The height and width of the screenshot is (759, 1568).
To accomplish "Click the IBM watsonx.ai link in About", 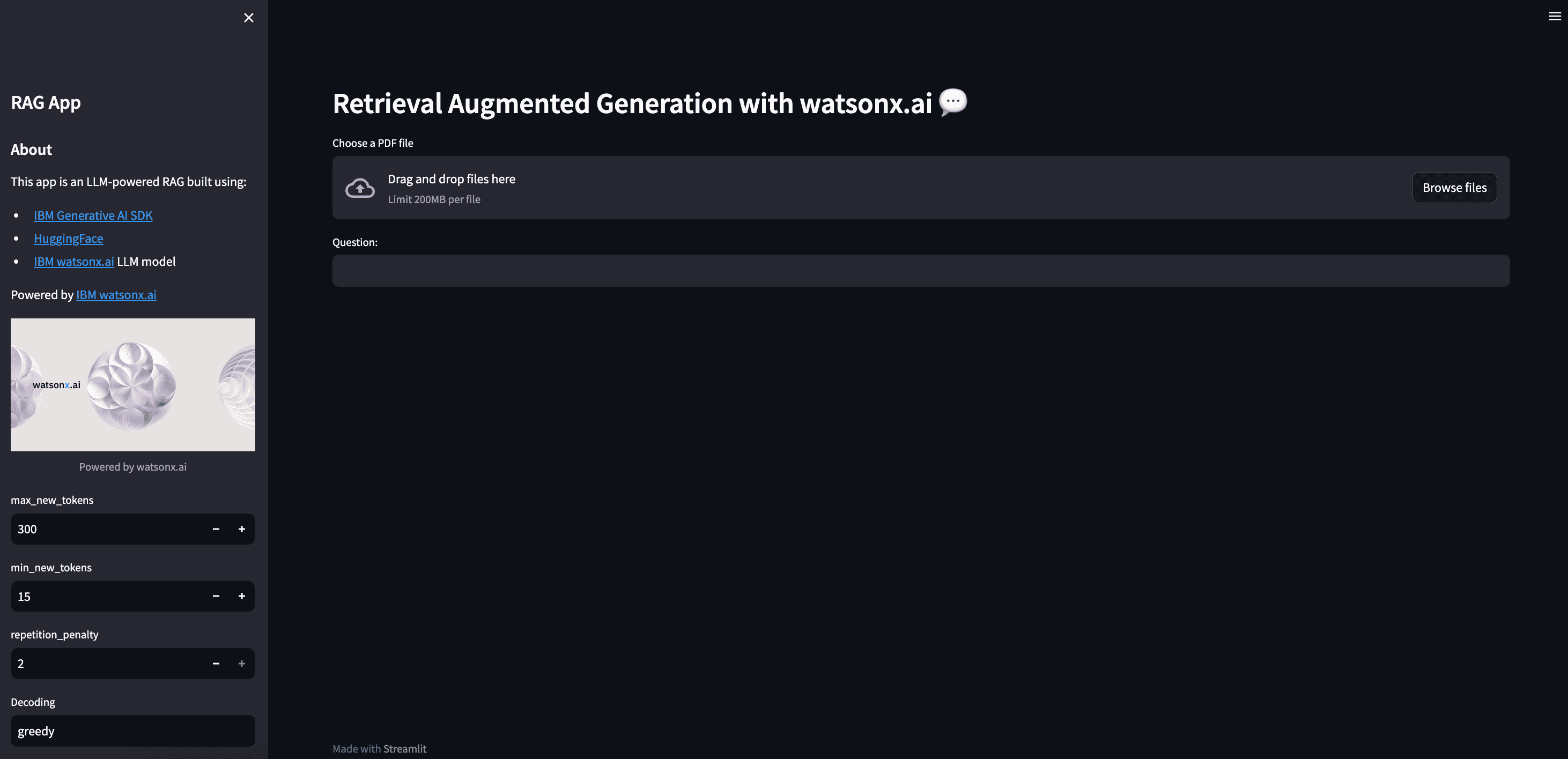I will point(73,261).
